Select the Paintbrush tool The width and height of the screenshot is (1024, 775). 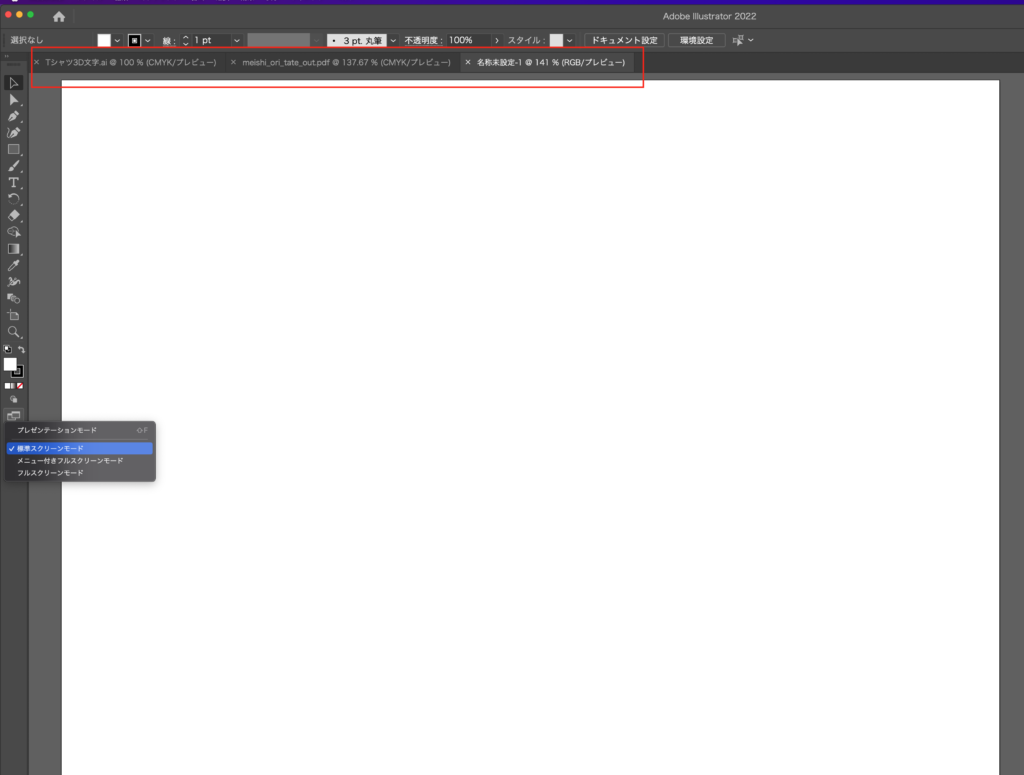point(14,166)
